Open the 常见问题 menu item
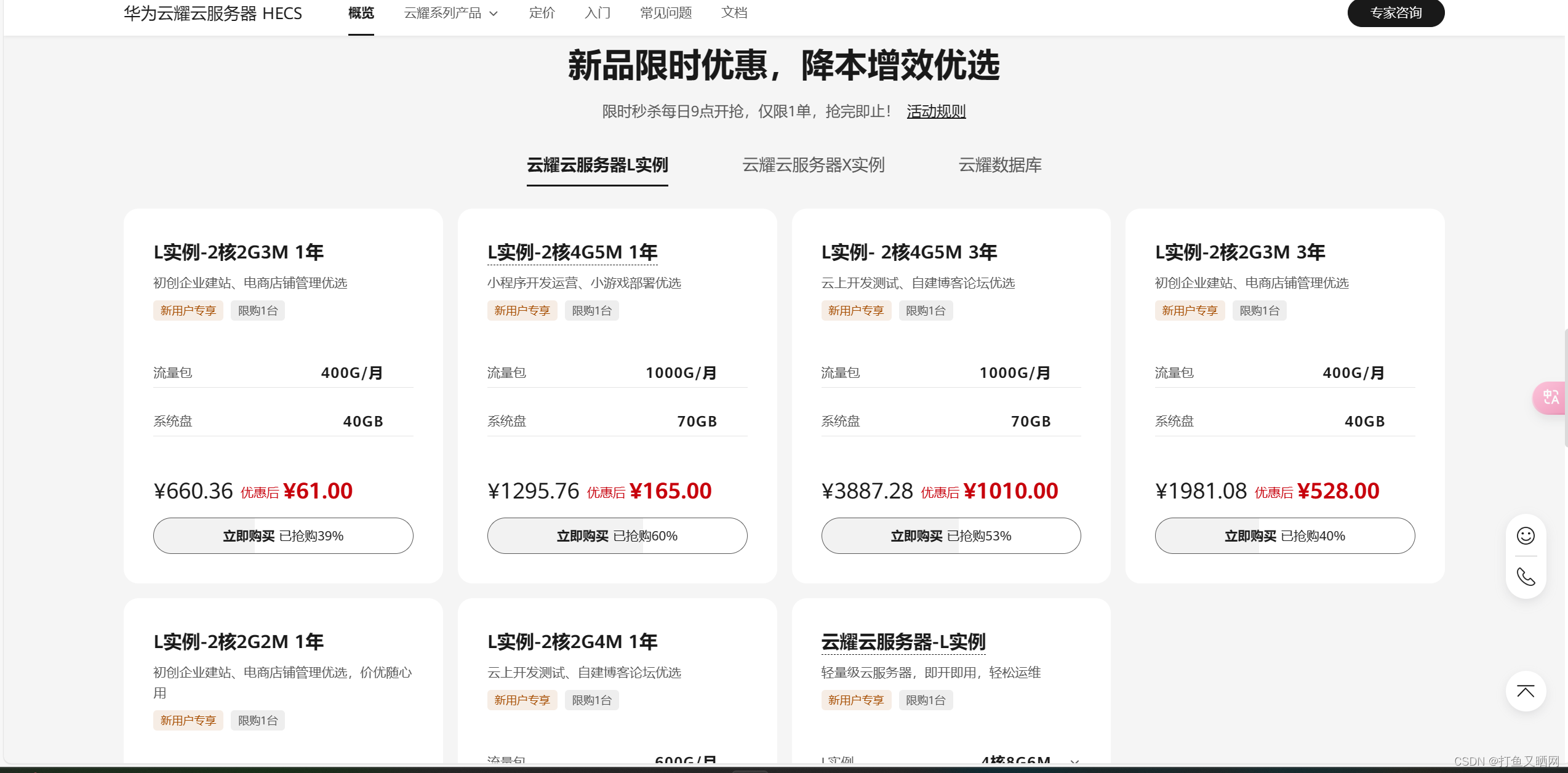This screenshot has height=773, width=1568. [x=666, y=13]
